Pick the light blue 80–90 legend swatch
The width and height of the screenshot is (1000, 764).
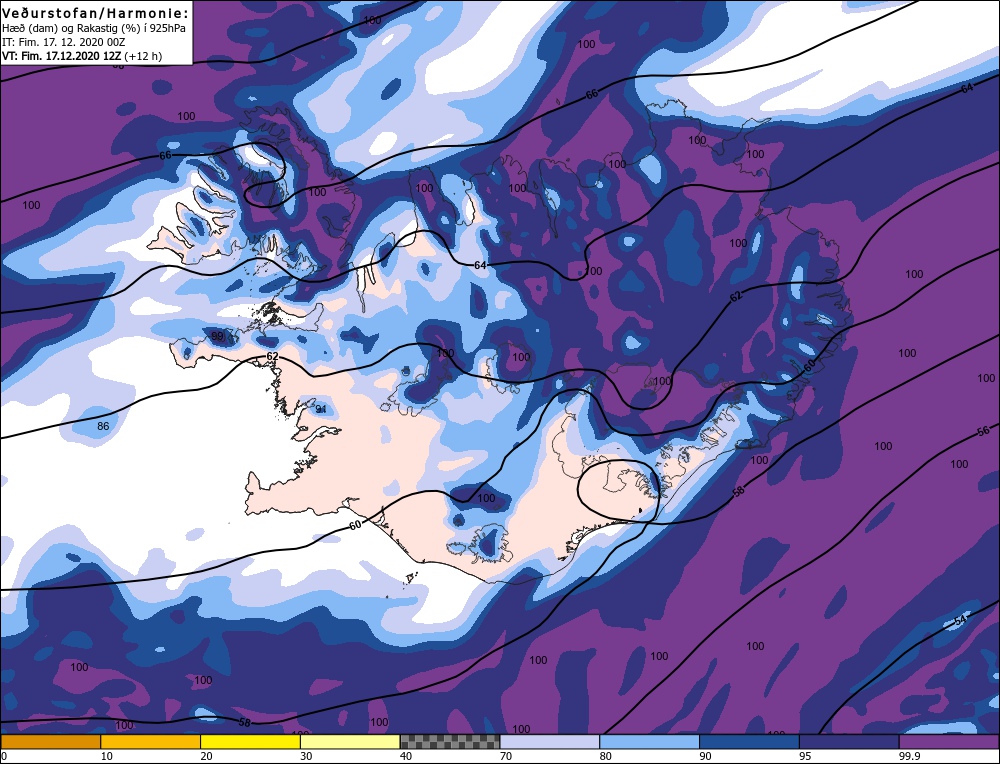click(x=649, y=742)
